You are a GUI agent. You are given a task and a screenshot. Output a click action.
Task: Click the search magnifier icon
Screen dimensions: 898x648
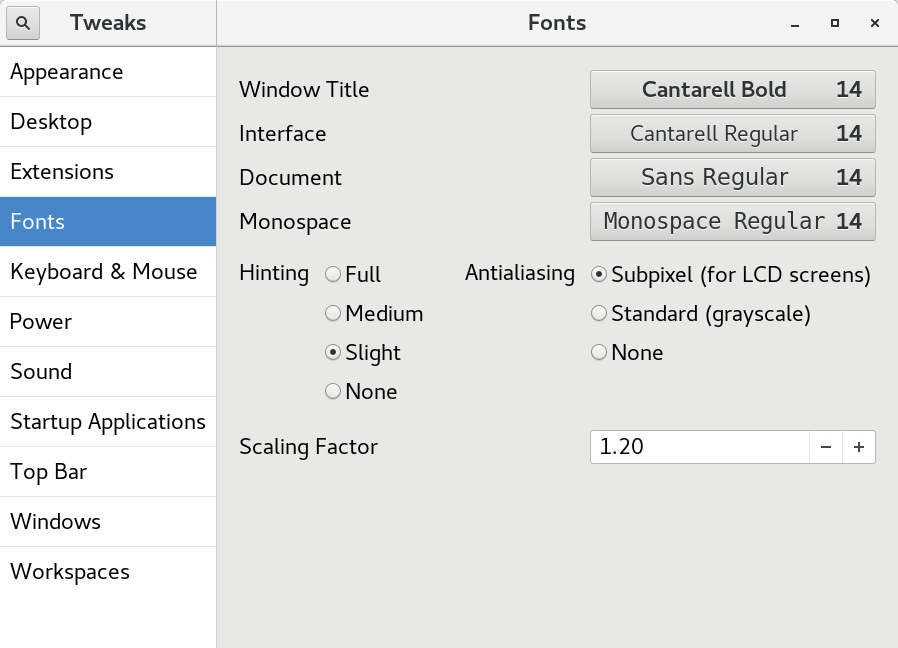pos(24,23)
